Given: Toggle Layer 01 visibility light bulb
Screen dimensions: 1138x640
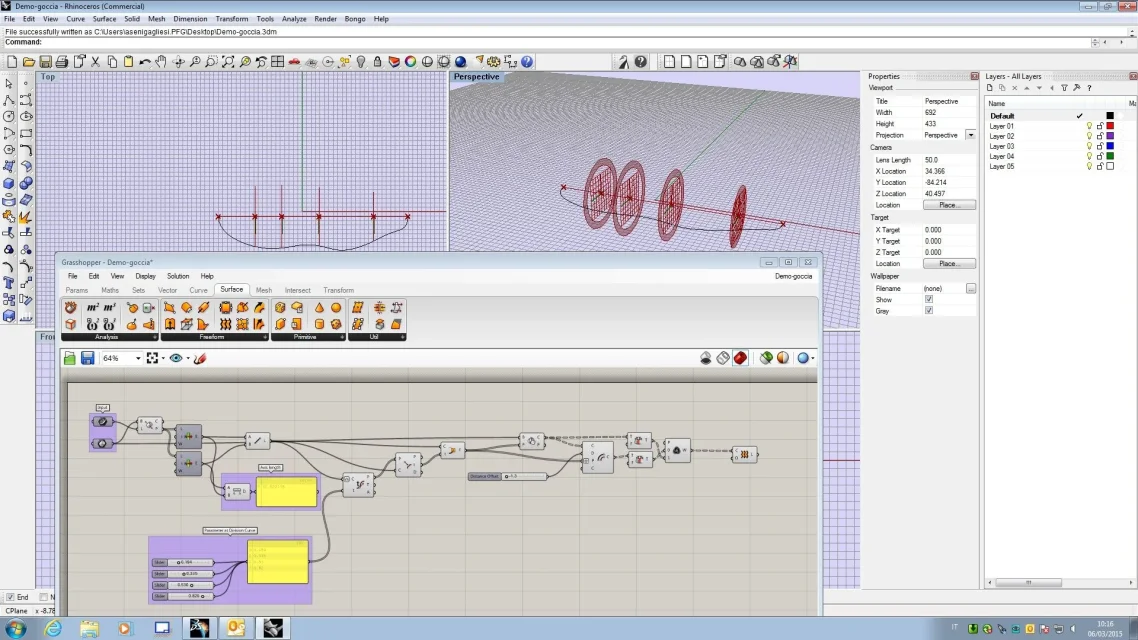Looking at the screenshot, I should 1089,126.
